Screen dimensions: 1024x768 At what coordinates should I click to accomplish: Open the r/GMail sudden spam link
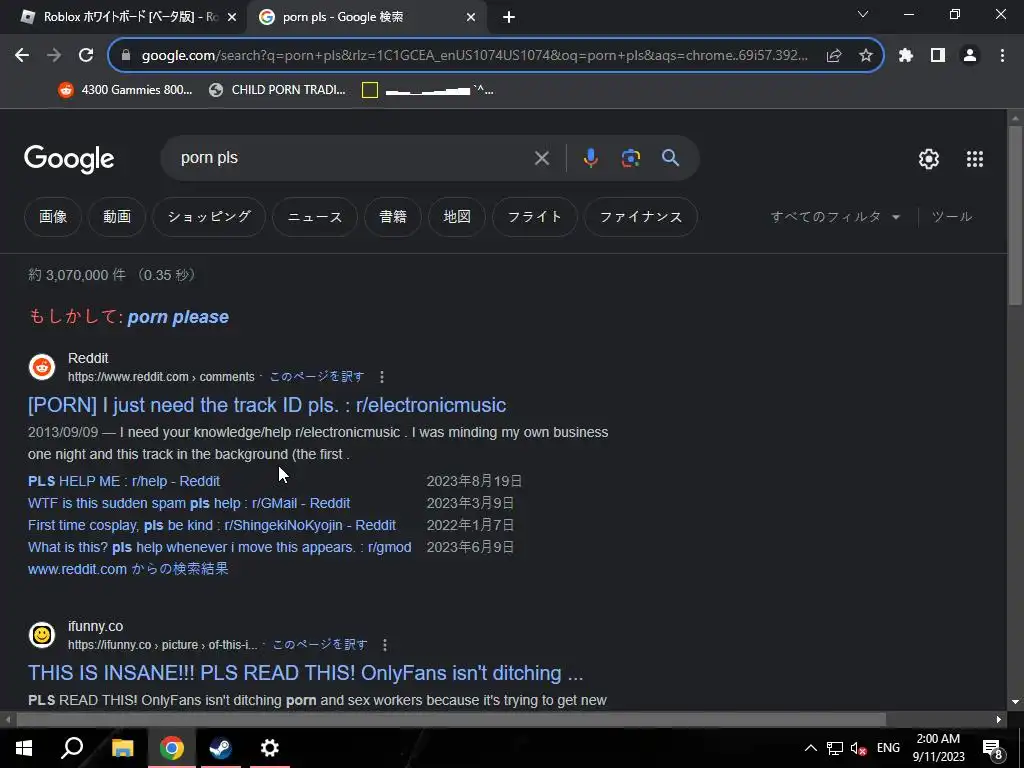click(x=189, y=504)
